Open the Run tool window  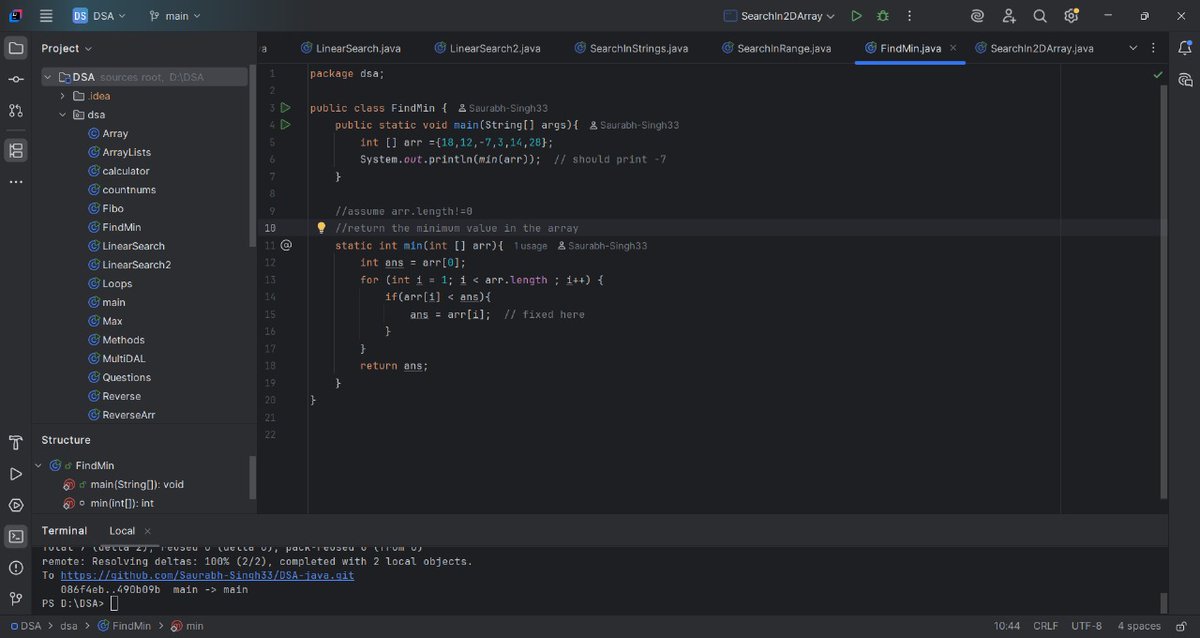[16, 474]
